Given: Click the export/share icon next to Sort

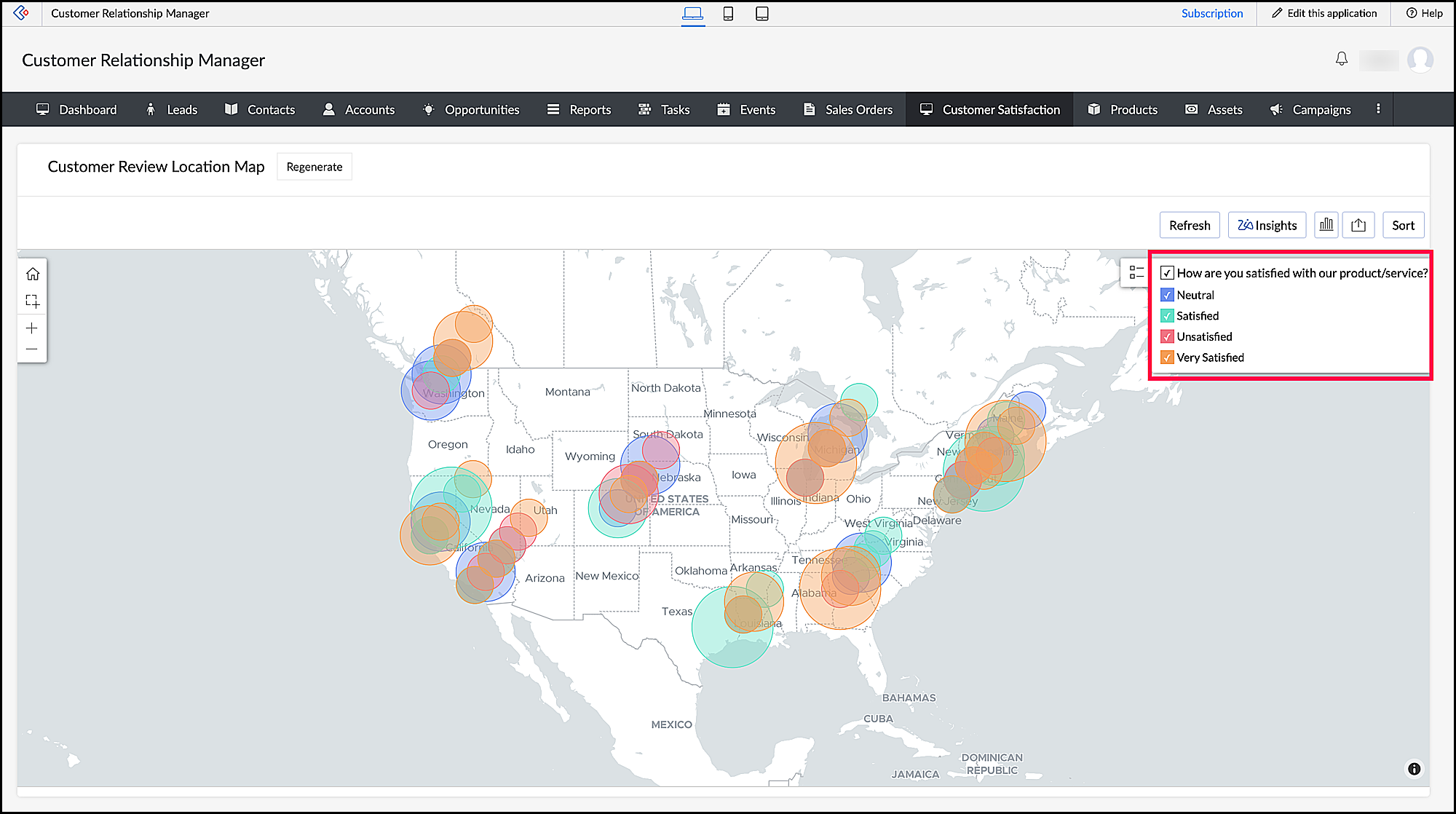Looking at the screenshot, I should 1358,225.
